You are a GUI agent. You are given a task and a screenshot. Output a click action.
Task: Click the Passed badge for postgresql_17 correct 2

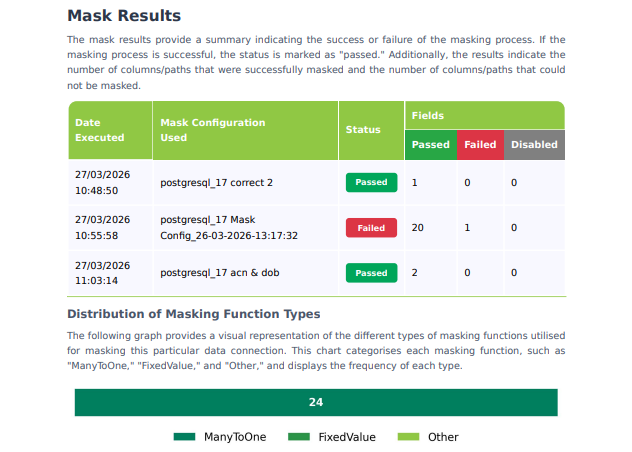pyautogui.click(x=371, y=183)
